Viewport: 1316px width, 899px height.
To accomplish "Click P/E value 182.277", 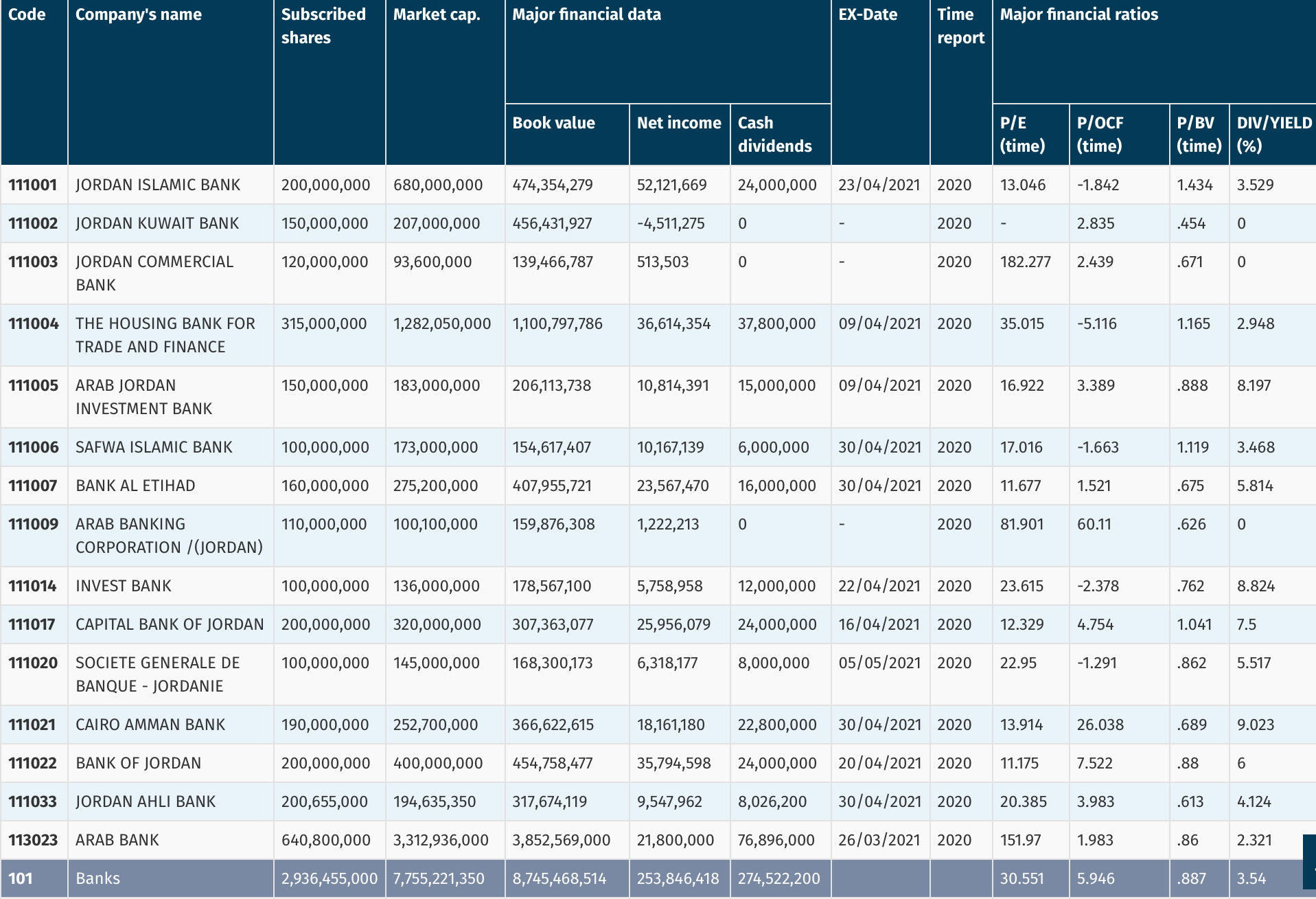I will 1026,262.
